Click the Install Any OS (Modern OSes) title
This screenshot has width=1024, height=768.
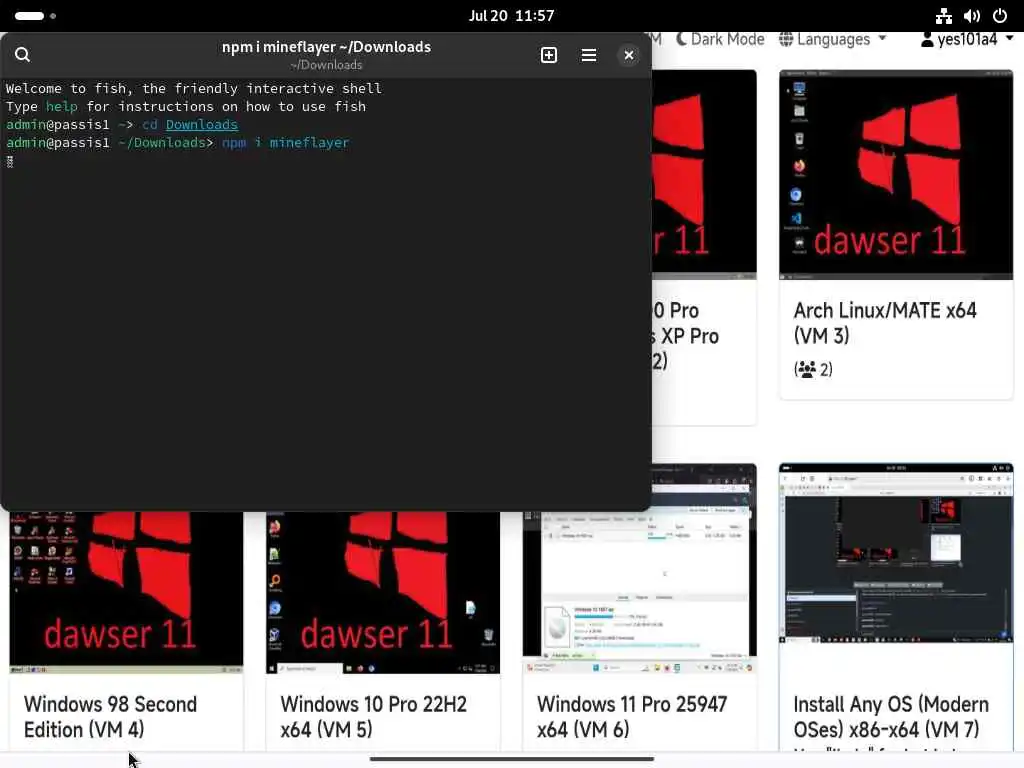point(891,716)
